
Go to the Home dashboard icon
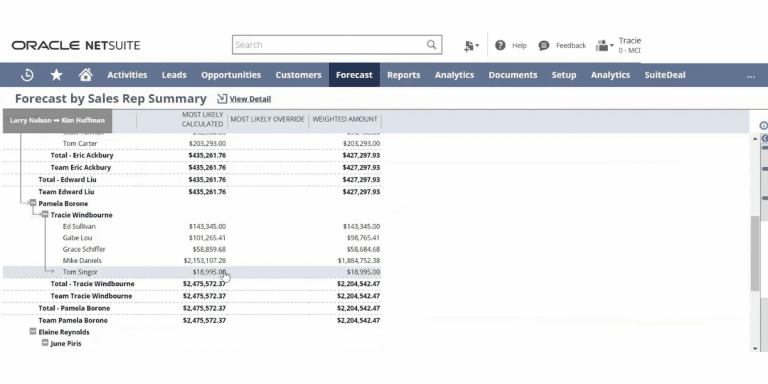86,74
